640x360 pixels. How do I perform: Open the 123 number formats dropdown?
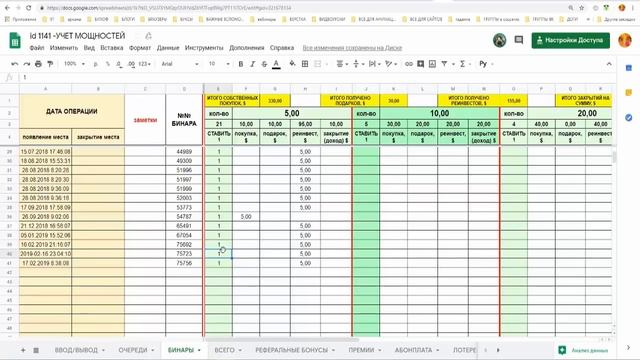[x=144, y=64]
